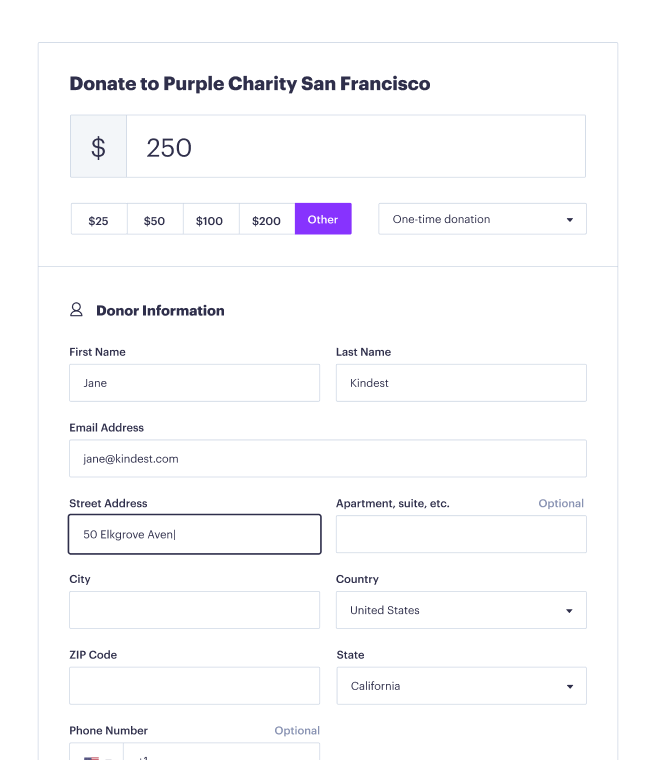
Task: Click the Apartment, suite, etc. field
Action: [x=461, y=534]
